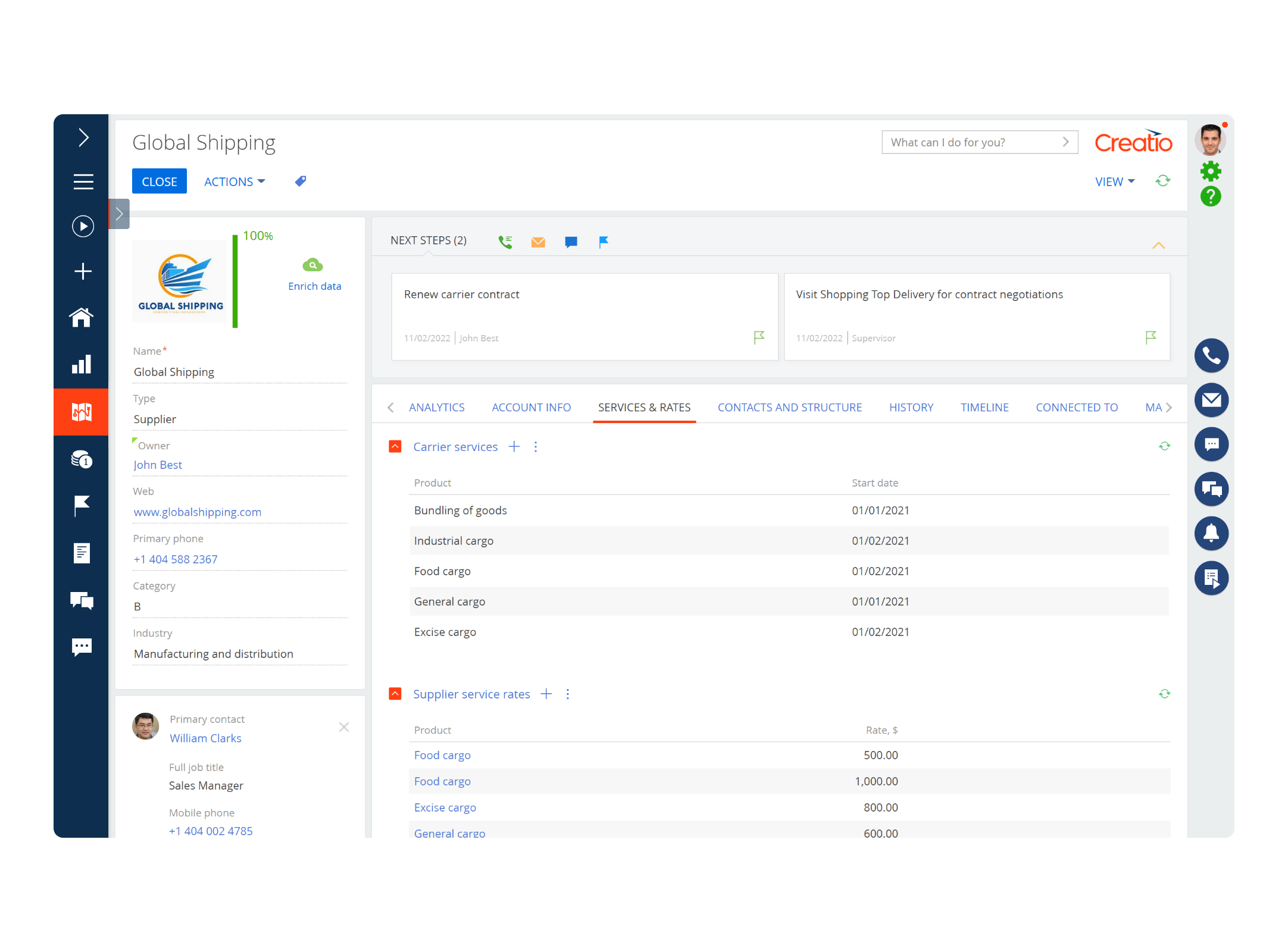The image size is (1288, 952).
Task: Click the green settings gear icon
Action: [x=1211, y=171]
